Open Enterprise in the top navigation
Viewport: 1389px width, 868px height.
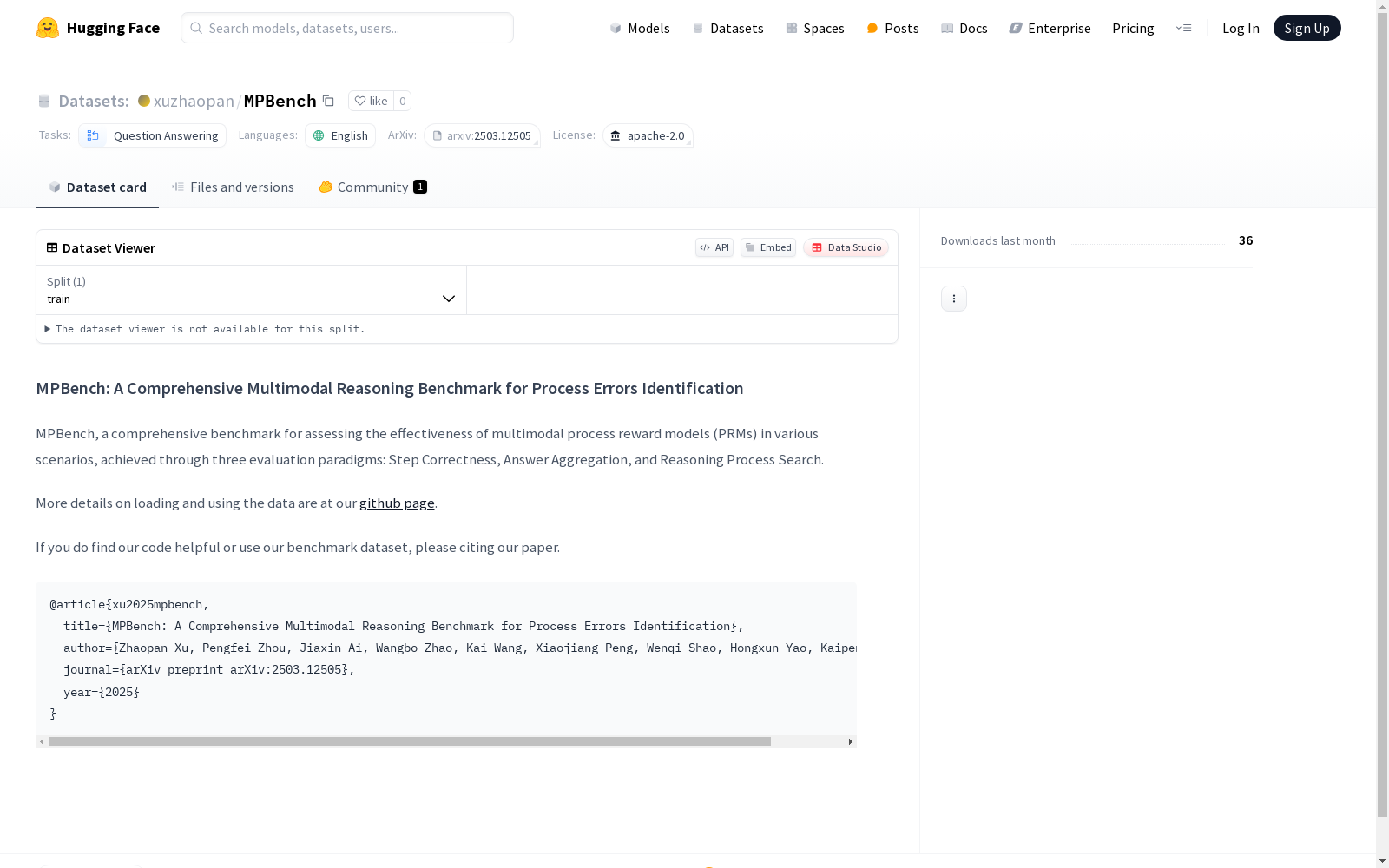pos(1050,28)
